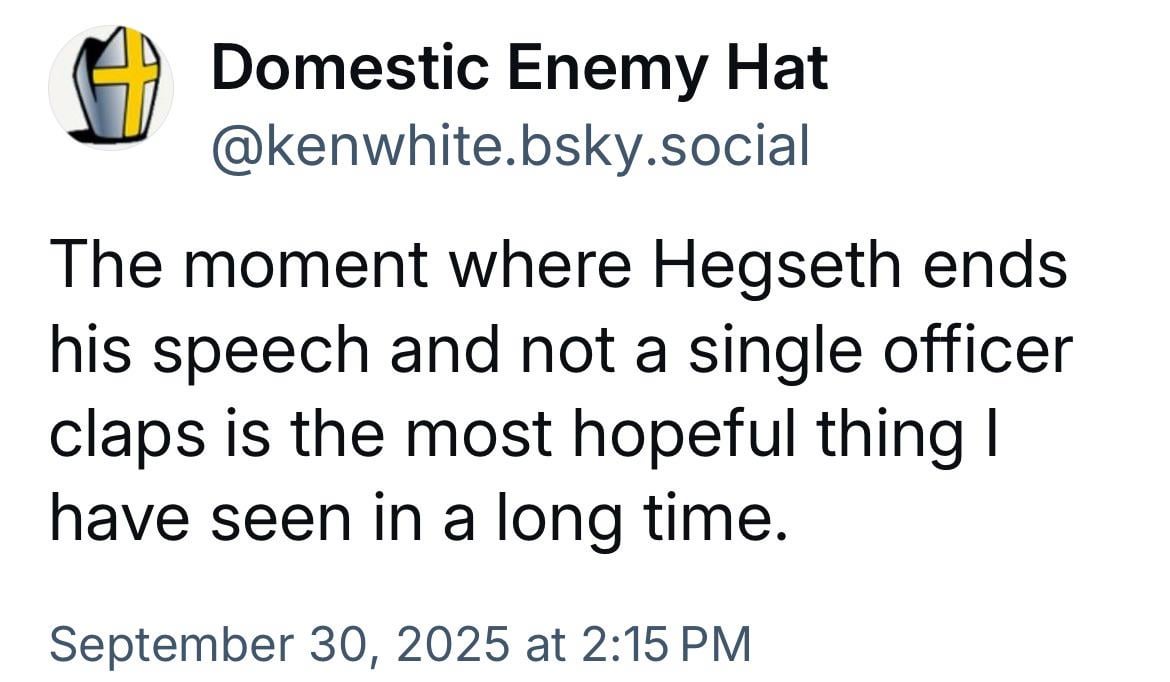1170x682 pixels.
Task: Click the word Domestic in display name
Action: point(351,68)
